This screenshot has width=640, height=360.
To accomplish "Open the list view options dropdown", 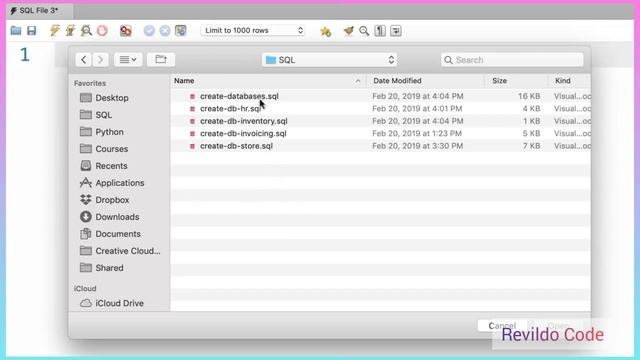I will tap(128, 60).
